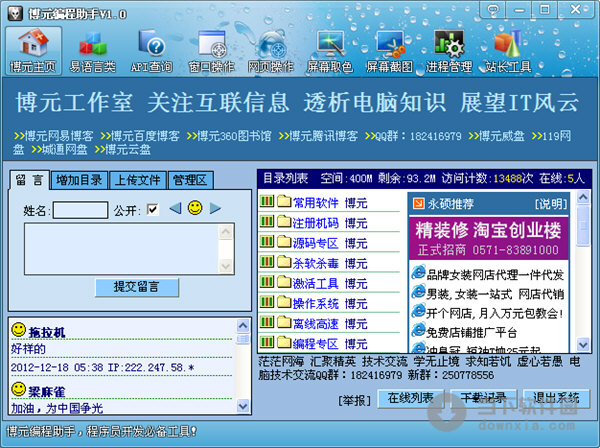
Task: Click the 姓名 name input field
Action: tap(80, 210)
